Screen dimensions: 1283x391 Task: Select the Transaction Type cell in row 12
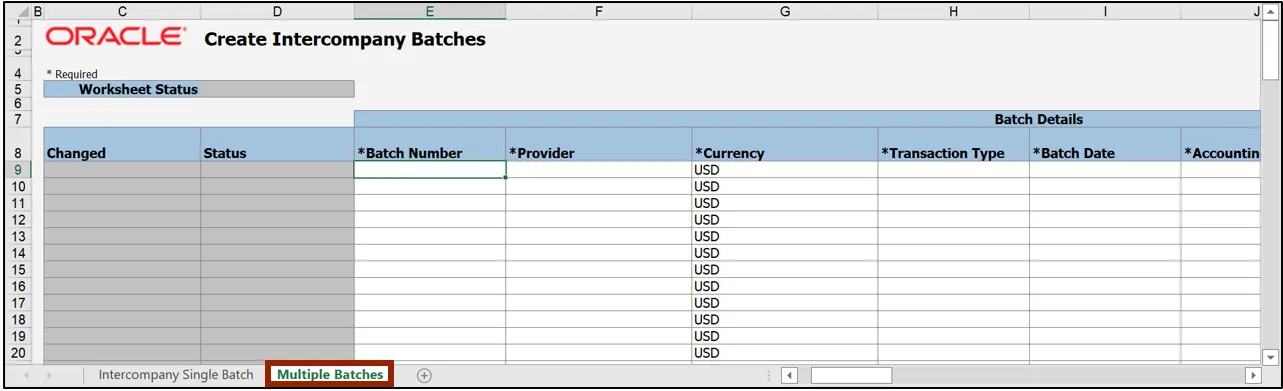point(953,220)
